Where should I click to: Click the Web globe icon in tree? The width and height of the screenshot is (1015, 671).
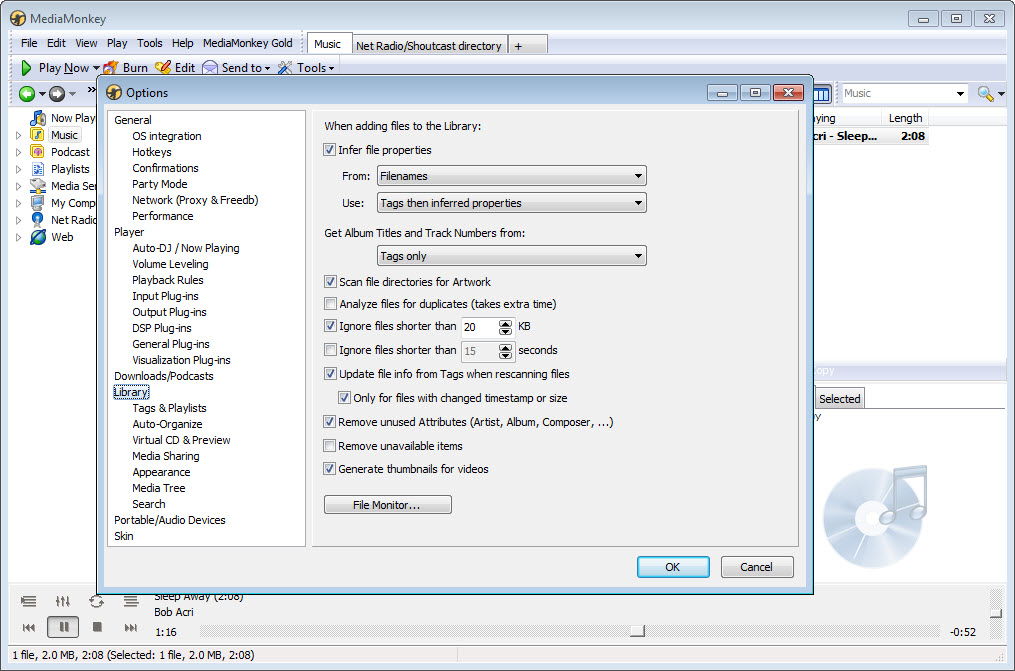tap(38, 237)
